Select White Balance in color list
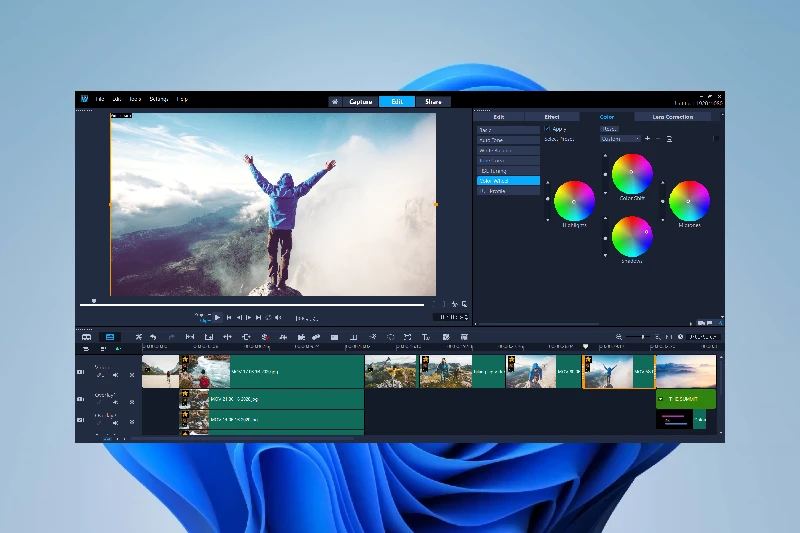The height and width of the screenshot is (533, 800). 508,150
